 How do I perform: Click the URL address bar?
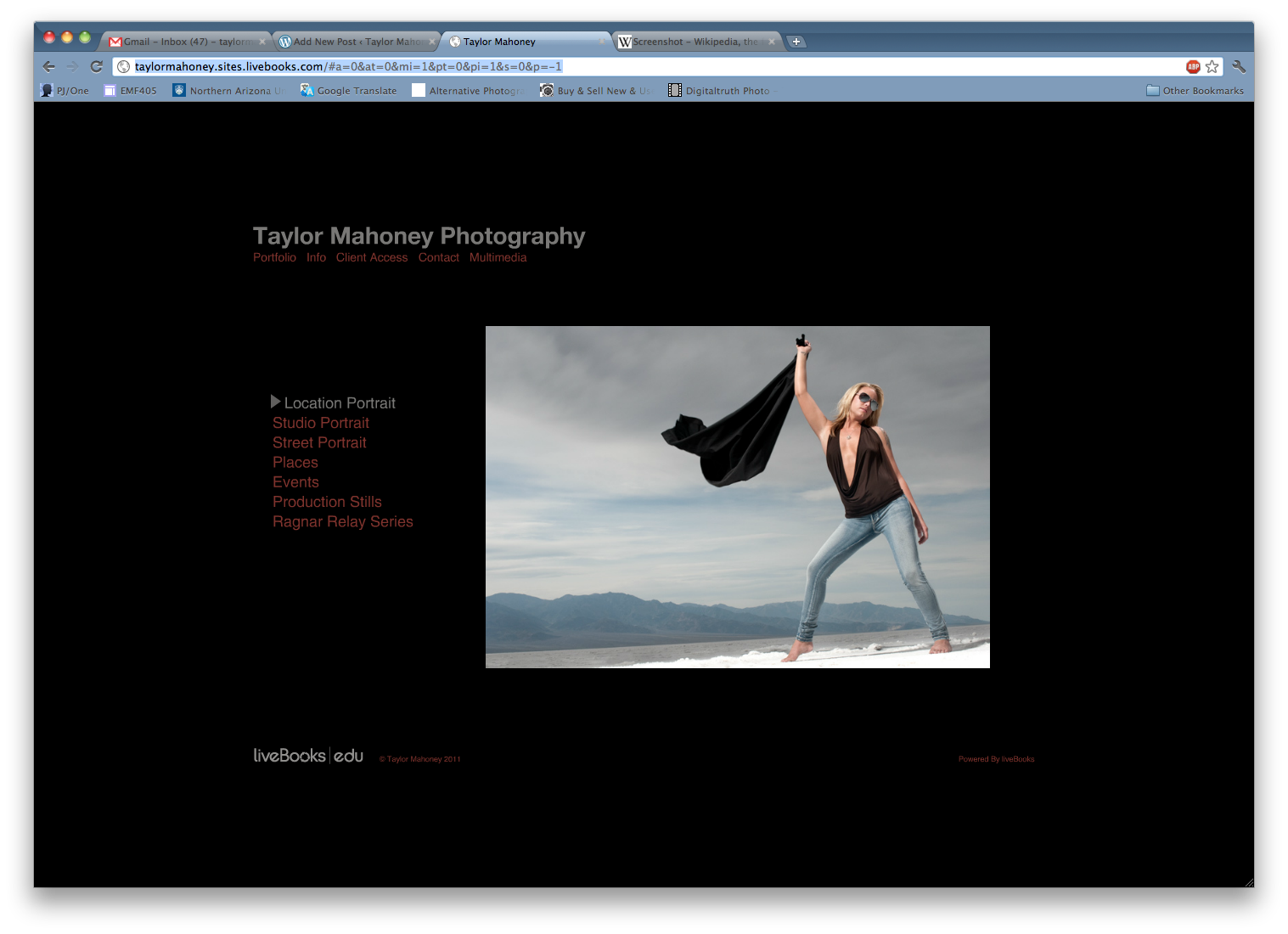click(x=645, y=67)
